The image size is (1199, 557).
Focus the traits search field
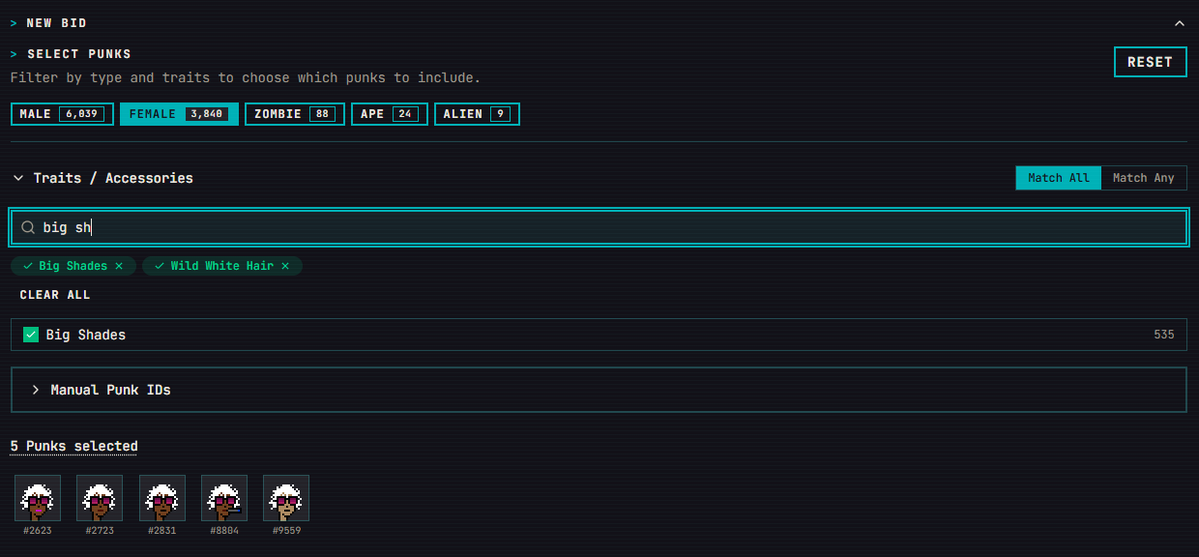coord(599,227)
